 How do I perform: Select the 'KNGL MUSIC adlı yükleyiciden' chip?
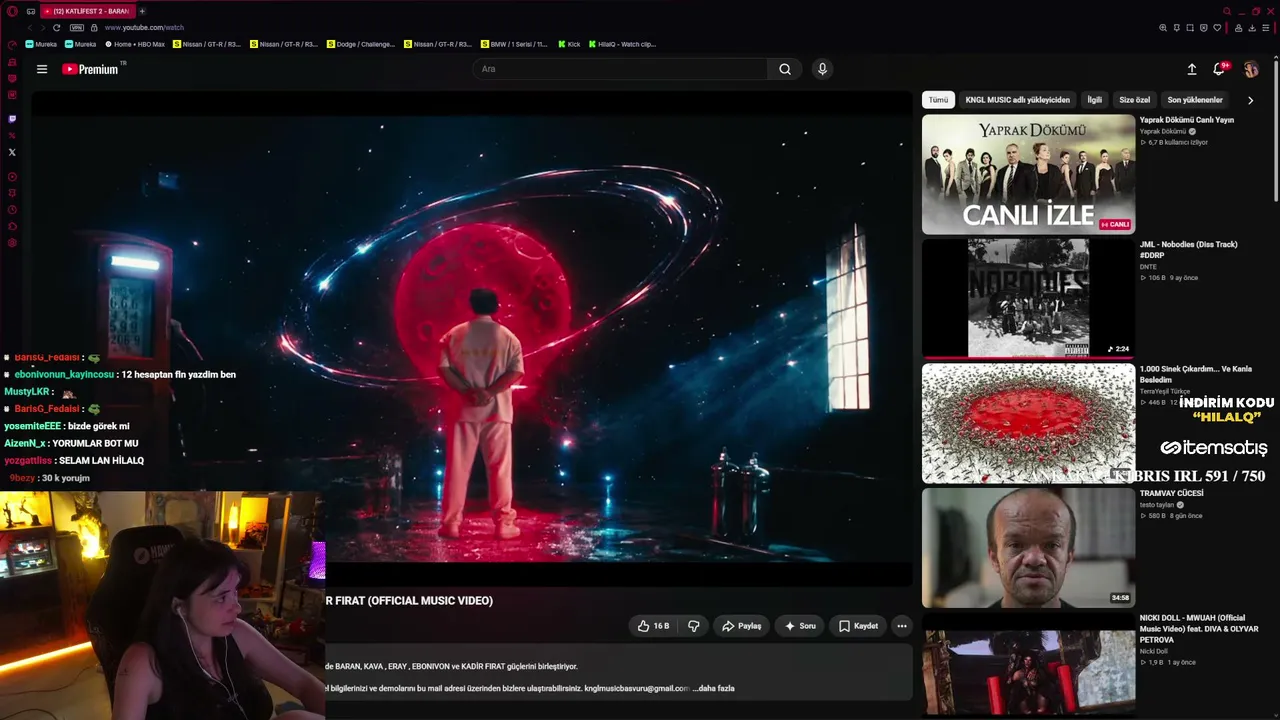coord(1017,100)
